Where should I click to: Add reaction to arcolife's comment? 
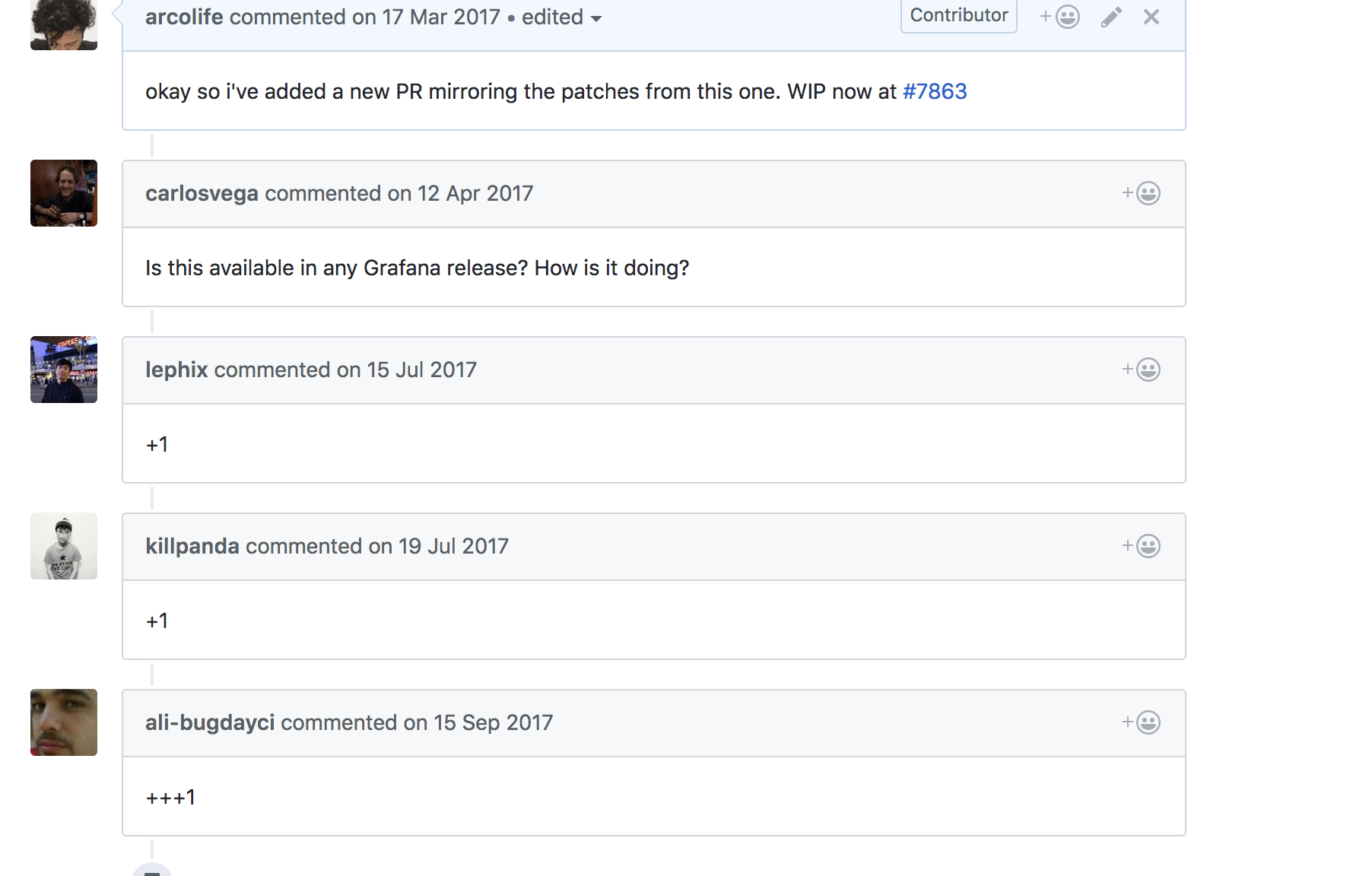pyautogui.click(x=1059, y=17)
